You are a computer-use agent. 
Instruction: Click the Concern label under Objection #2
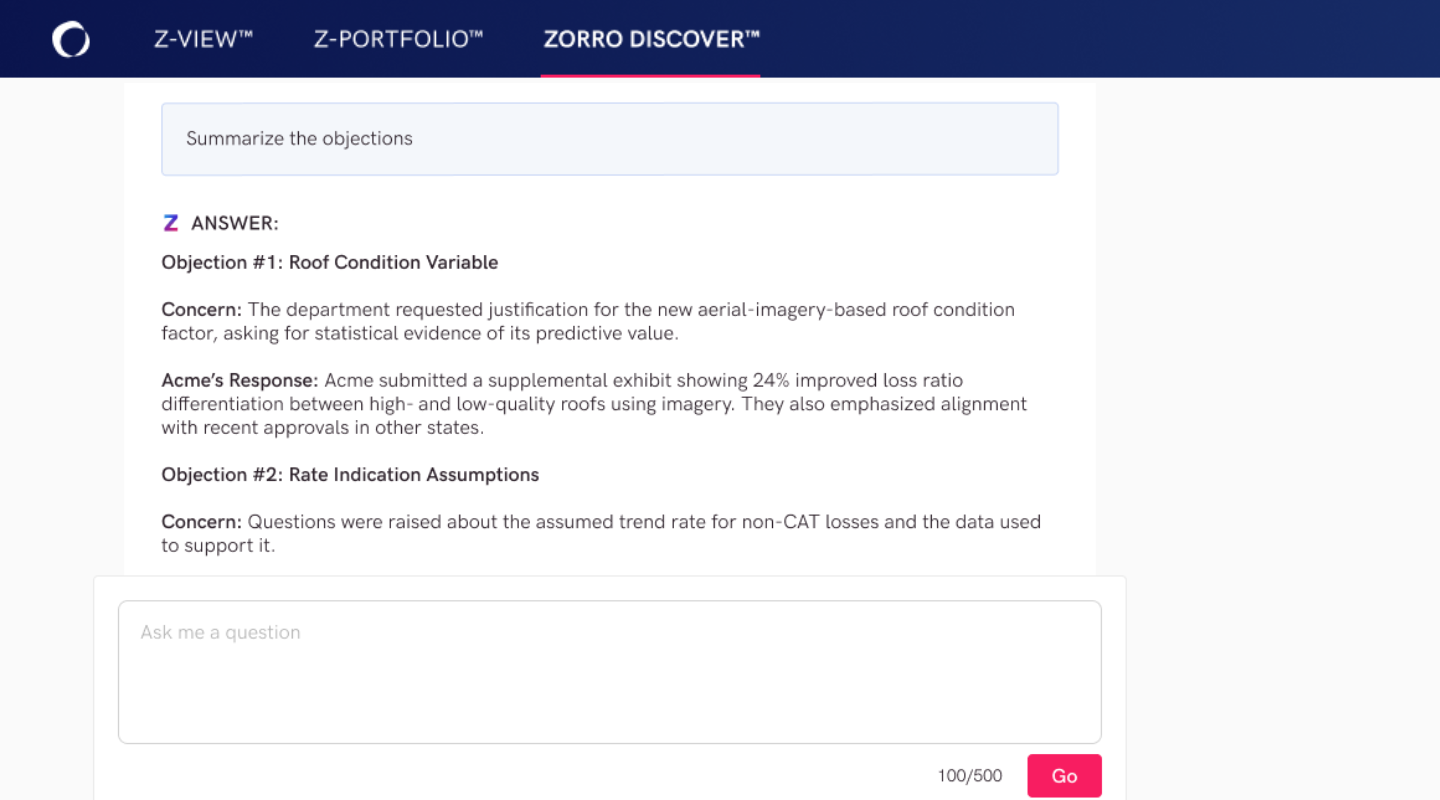point(202,522)
